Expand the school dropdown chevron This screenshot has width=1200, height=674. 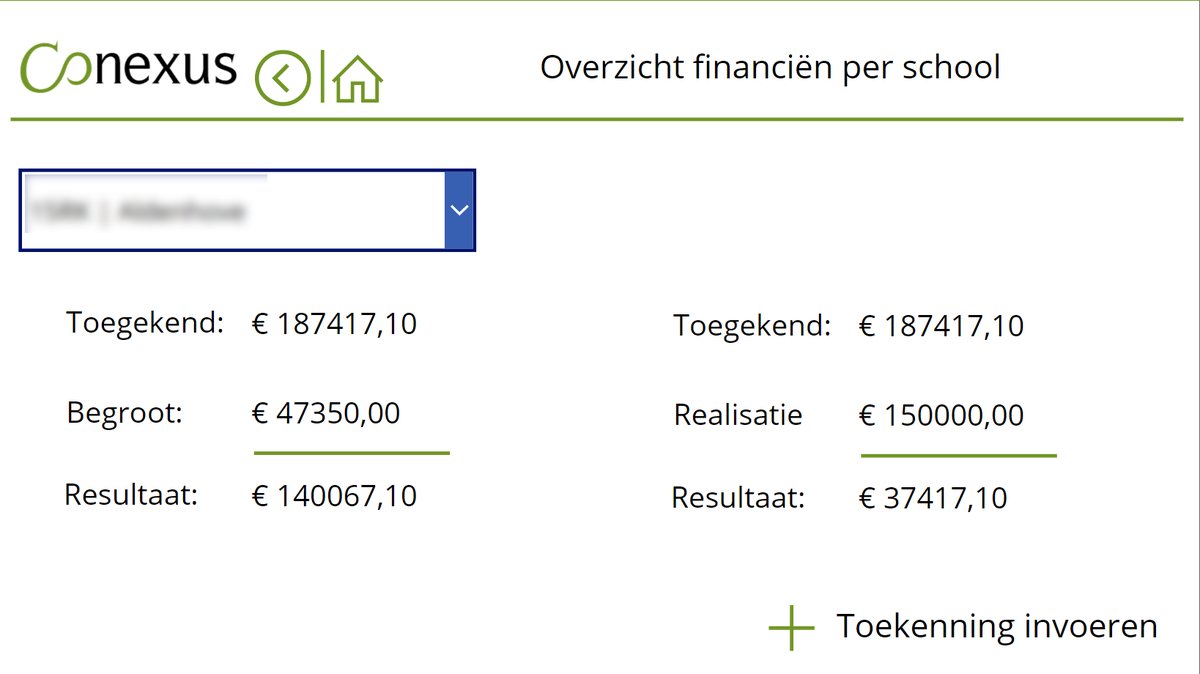pyautogui.click(x=459, y=210)
